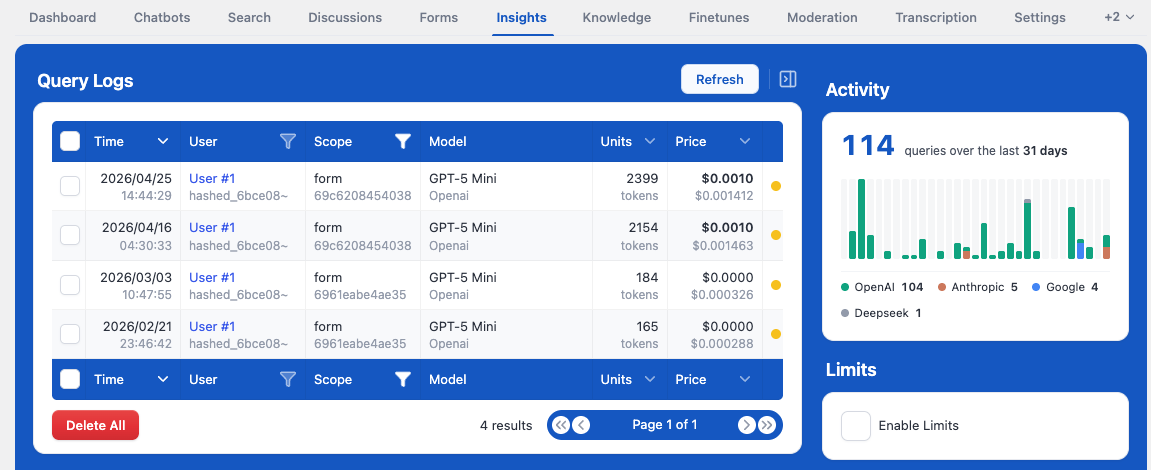Viewport: 1151px width, 470px height.
Task: Expand the +2 more tabs menu
Action: point(1120,17)
